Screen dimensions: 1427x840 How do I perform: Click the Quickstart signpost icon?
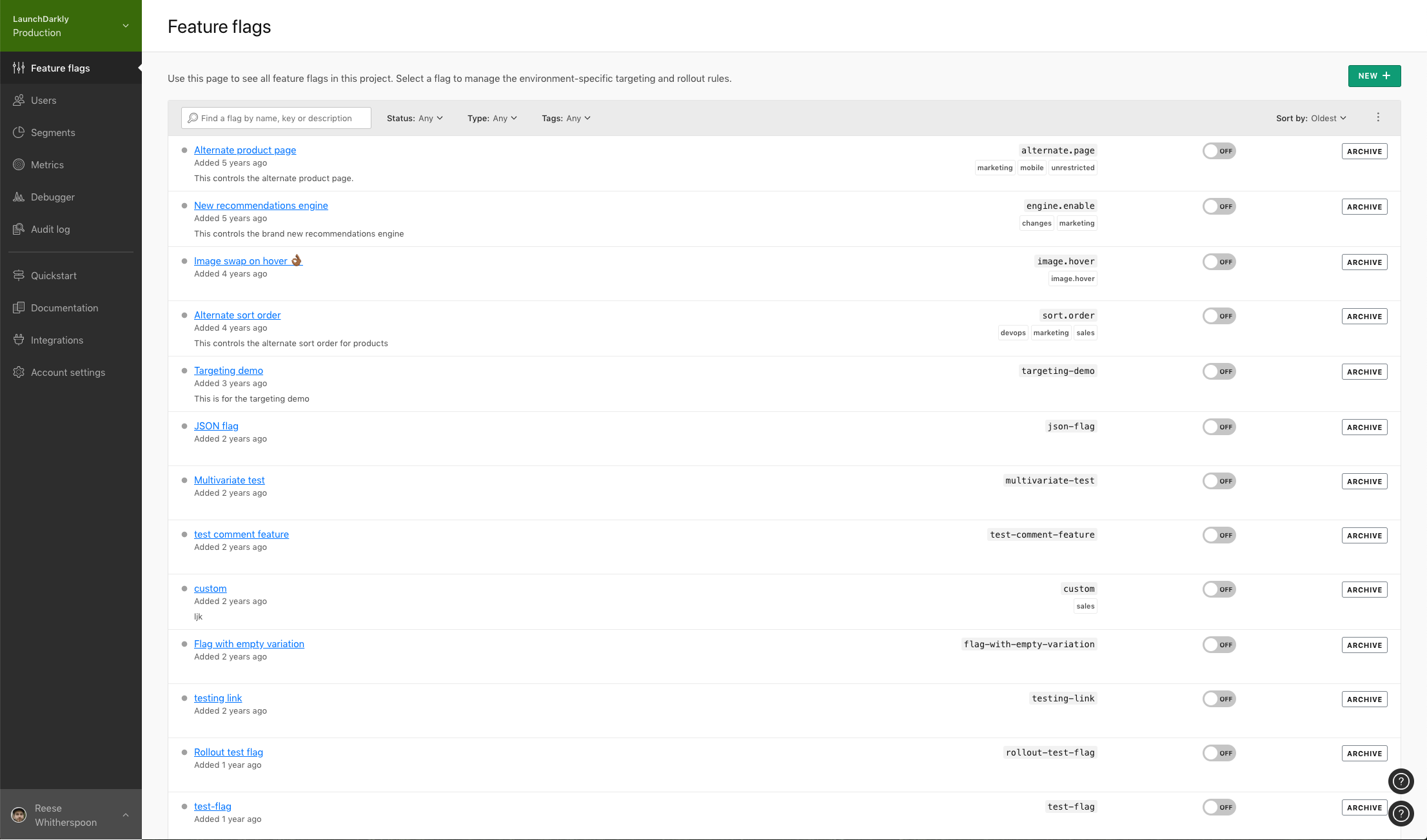point(19,275)
